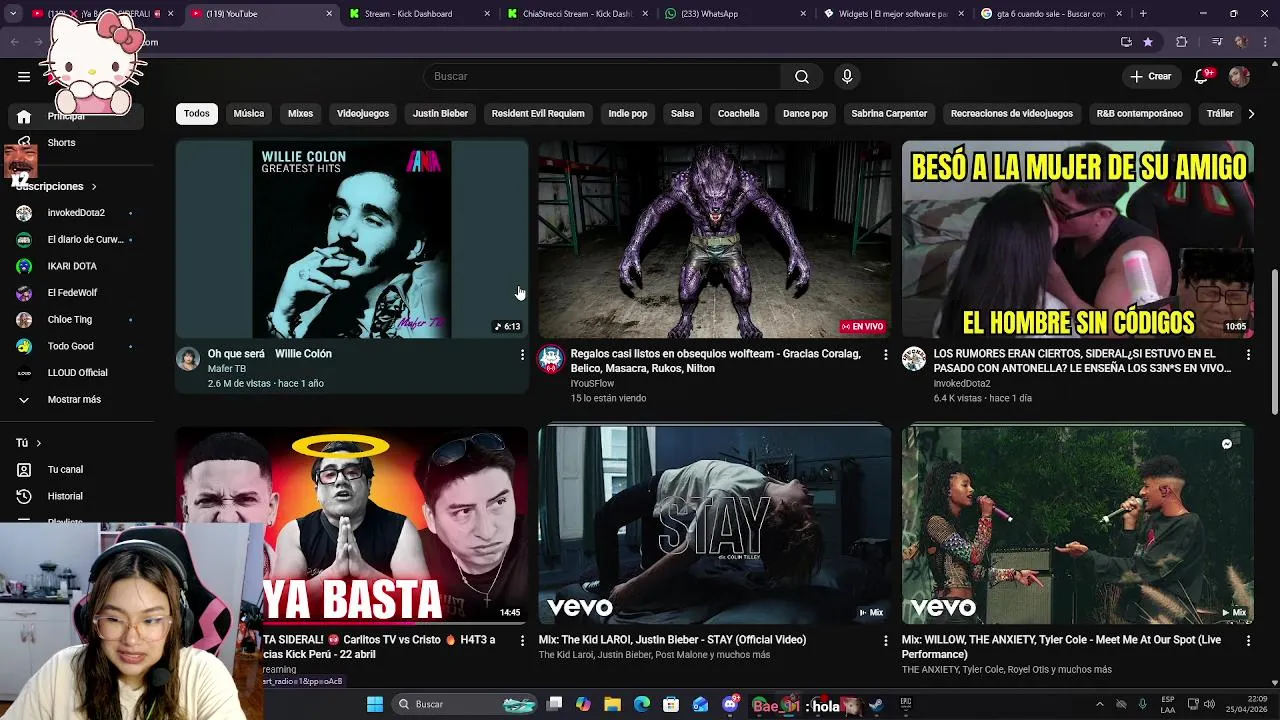Open Discord from taskbar
1280x720 pixels.
pos(730,704)
